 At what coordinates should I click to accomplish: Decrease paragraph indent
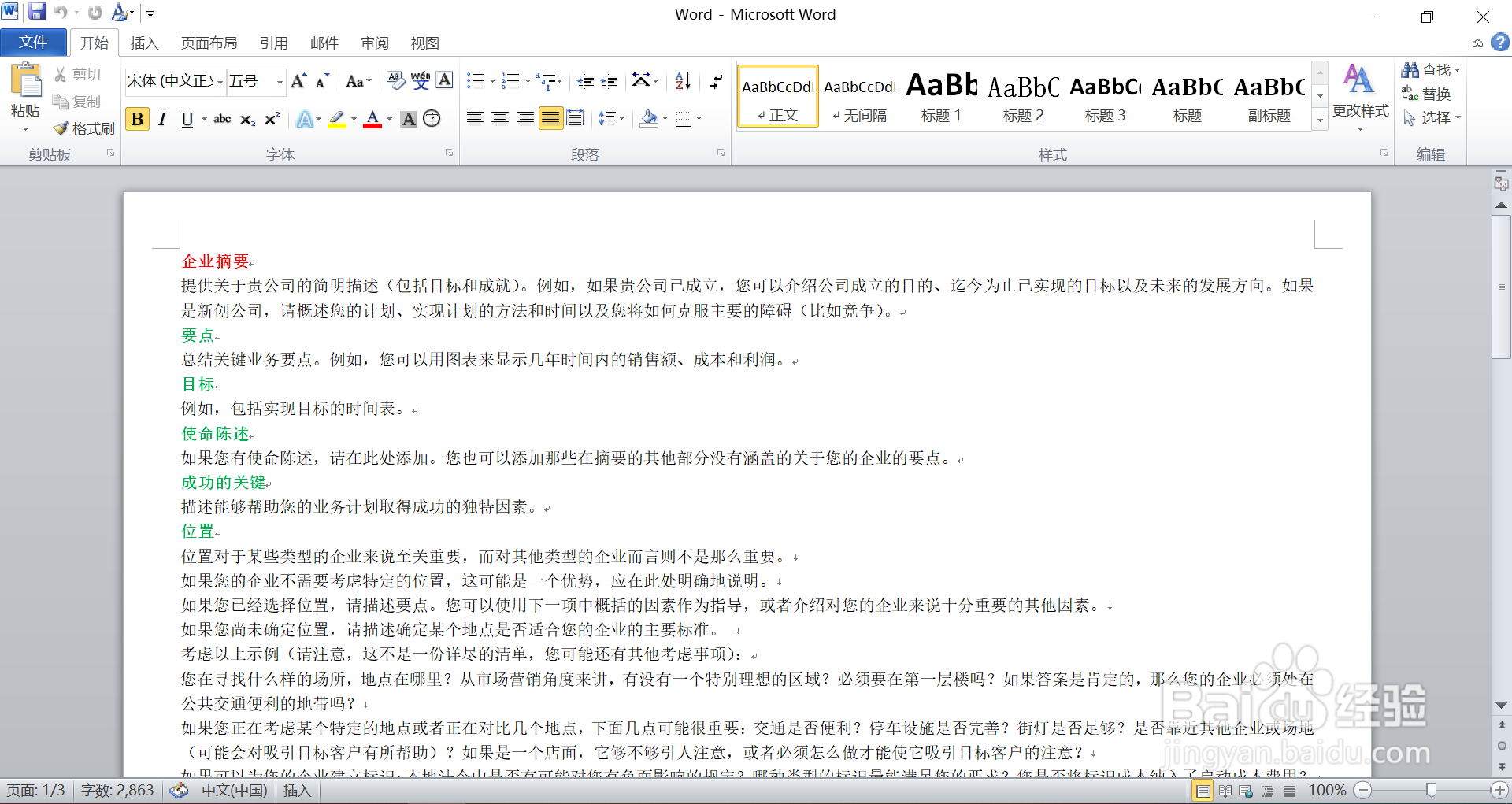[585, 81]
